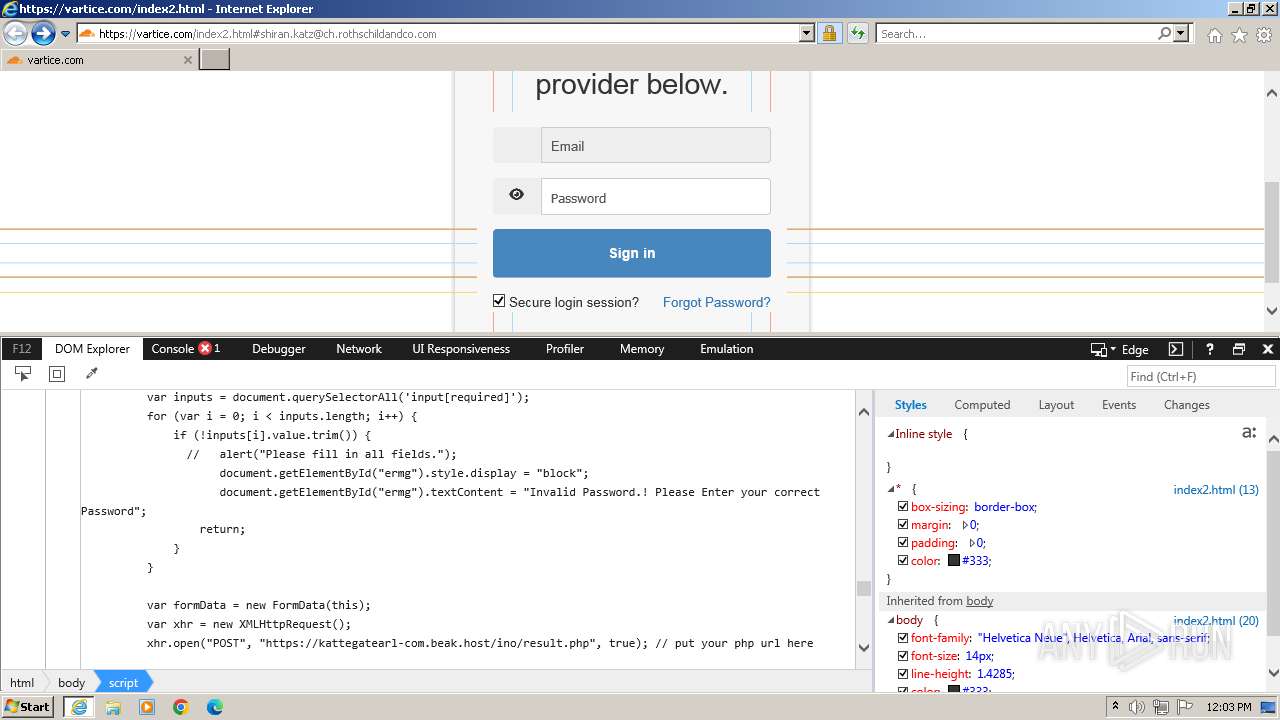Viewport: 1280px width, 720px height.
Task: Click the security lock icon
Action: pos(829,34)
